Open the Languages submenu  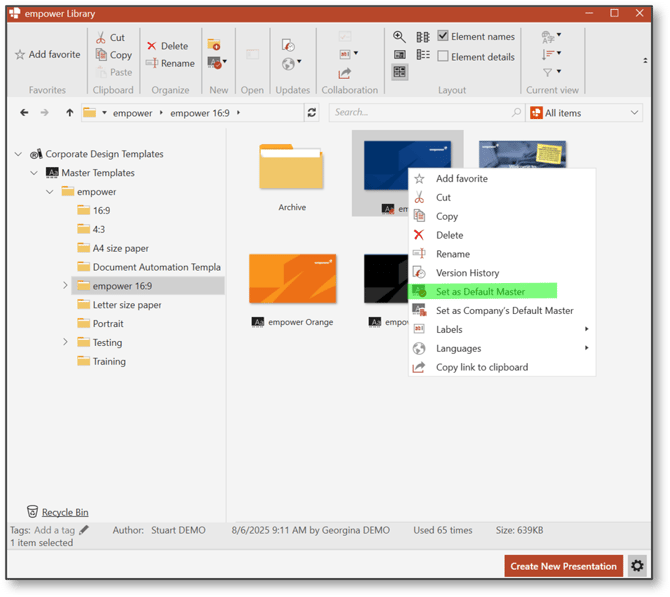click(x=502, y=348)
